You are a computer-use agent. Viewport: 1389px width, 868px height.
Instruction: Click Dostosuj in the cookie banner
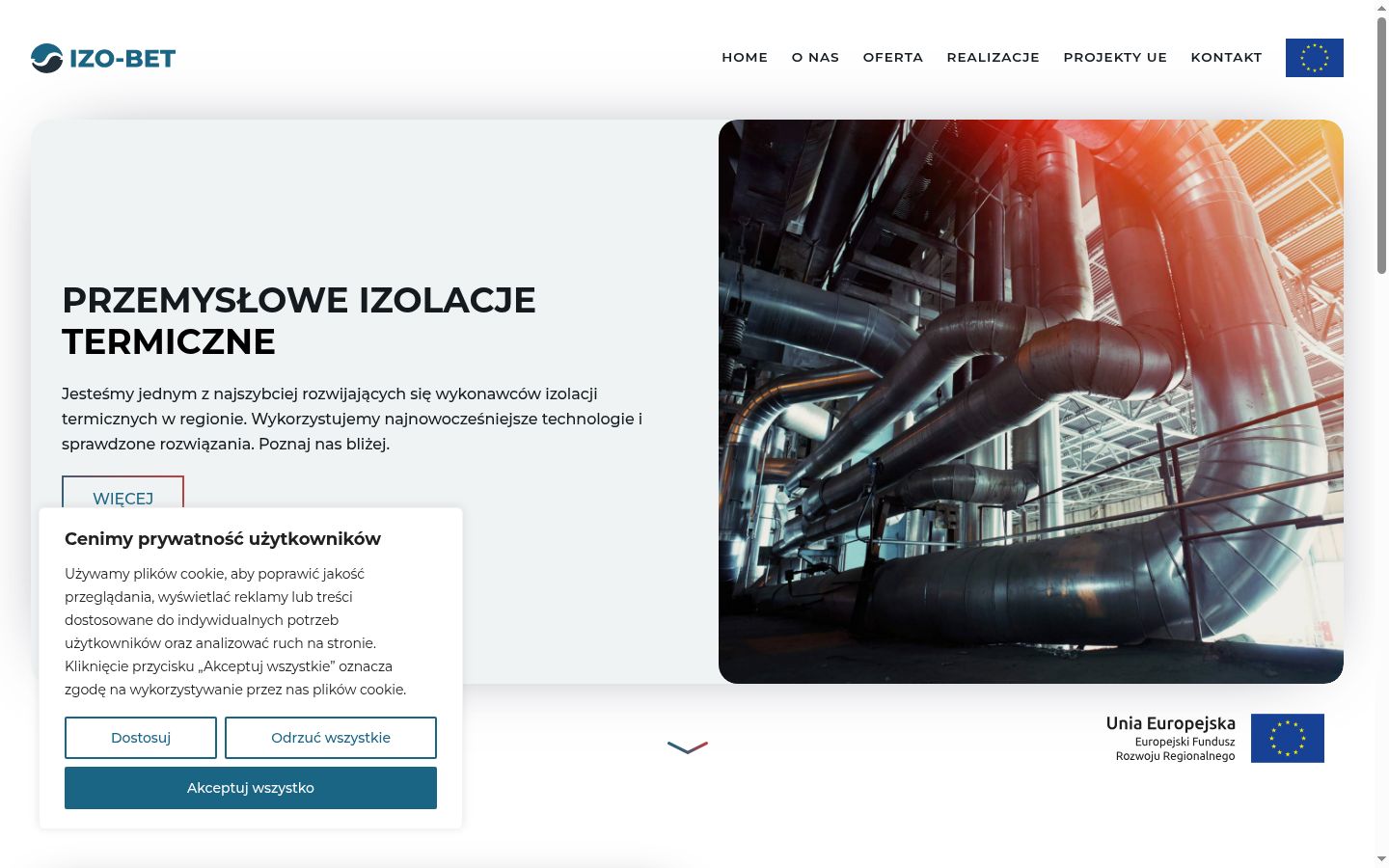141,738
